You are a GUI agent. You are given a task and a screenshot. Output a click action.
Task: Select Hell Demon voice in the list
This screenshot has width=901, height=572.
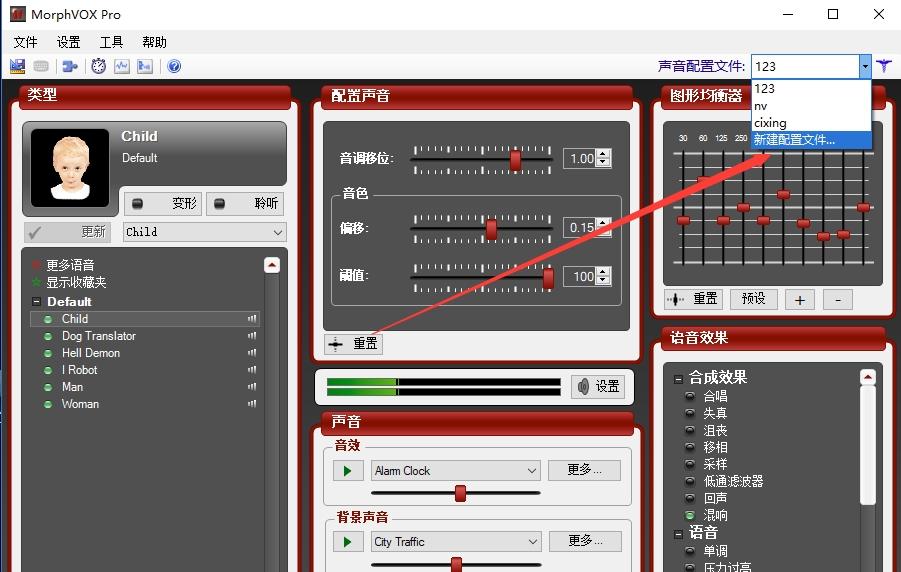coord(90,353)
